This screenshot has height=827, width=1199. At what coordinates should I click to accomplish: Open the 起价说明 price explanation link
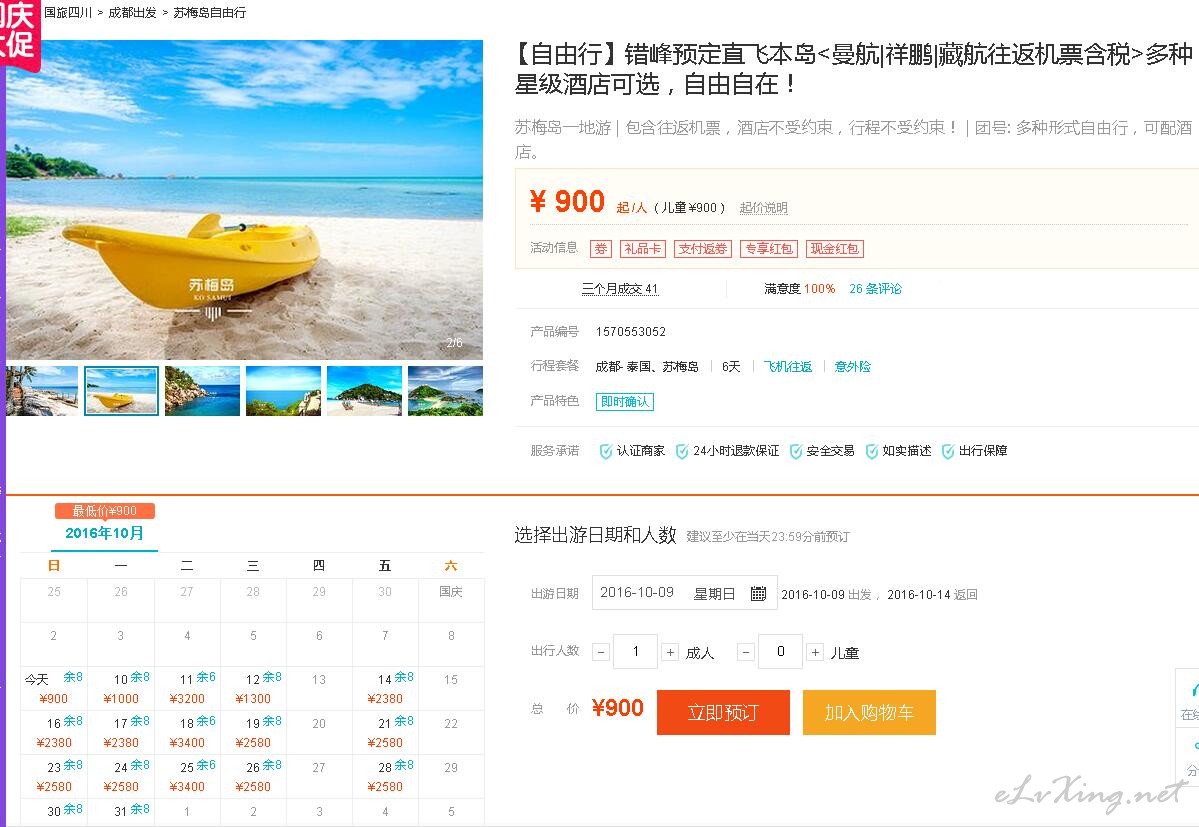763,207
